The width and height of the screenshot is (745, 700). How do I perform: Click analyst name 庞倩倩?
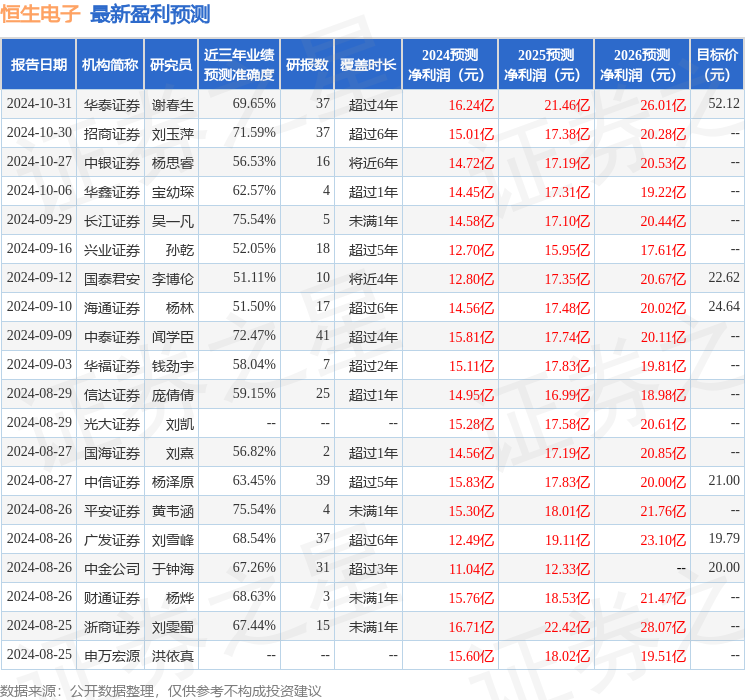(172, 394)
